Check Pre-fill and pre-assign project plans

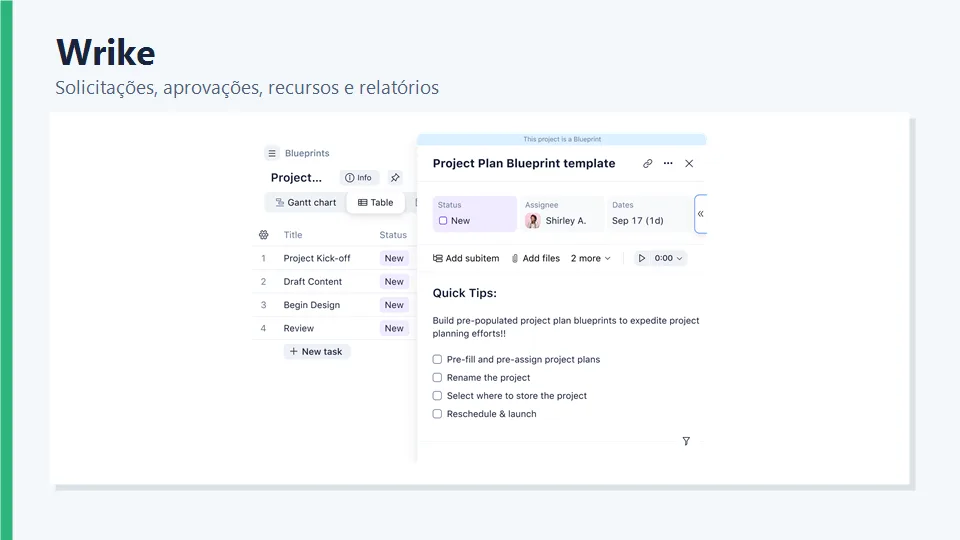(x=437, y=359)
